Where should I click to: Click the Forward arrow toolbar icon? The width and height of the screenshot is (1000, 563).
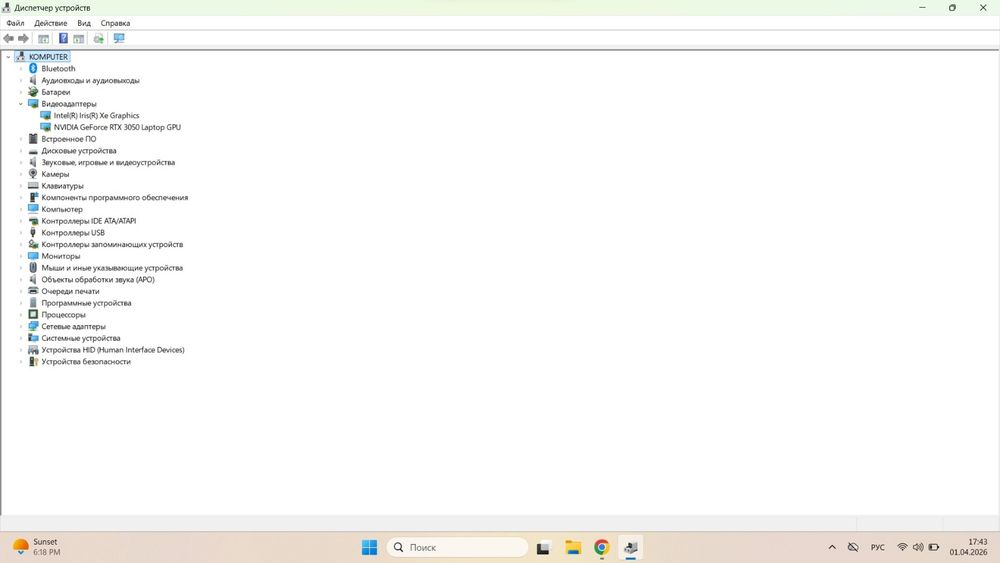click(x=24, y=39)
